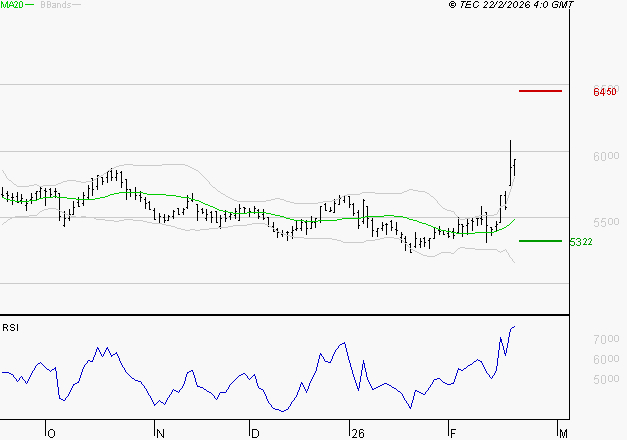Select the October 'O' time axis marker
Viewport: 627px width, 440px height.
click(50, 432)
